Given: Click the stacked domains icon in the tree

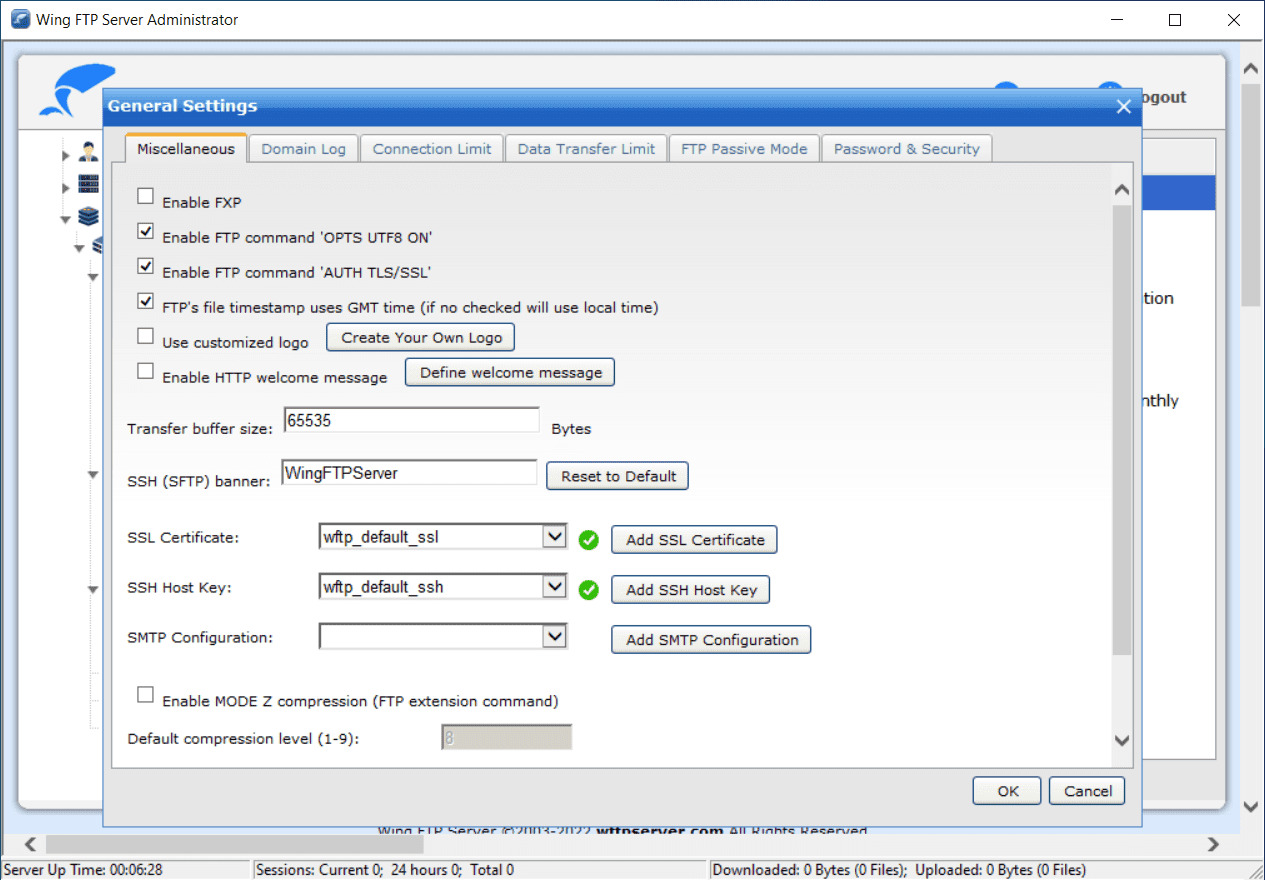Looking at the screenshot, I should (x=89, y=217).
